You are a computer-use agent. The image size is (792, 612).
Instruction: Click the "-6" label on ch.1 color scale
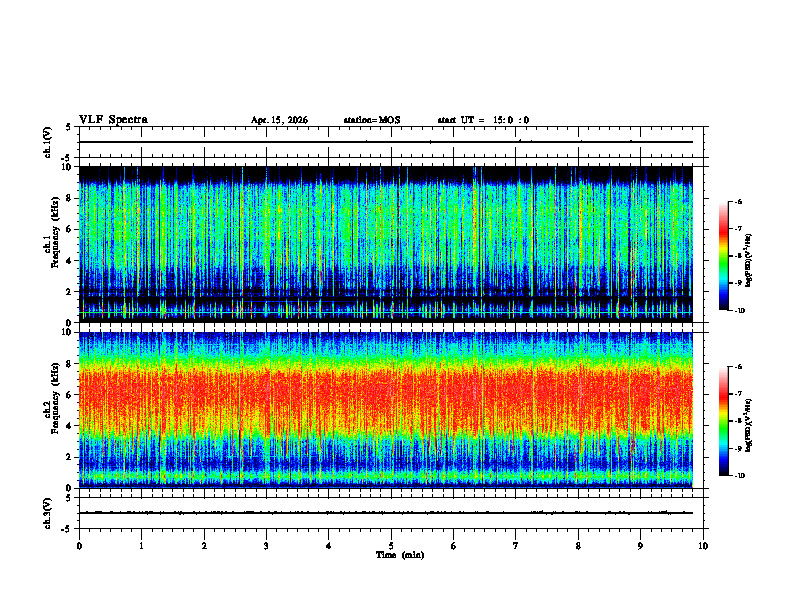tap(738, 201)
